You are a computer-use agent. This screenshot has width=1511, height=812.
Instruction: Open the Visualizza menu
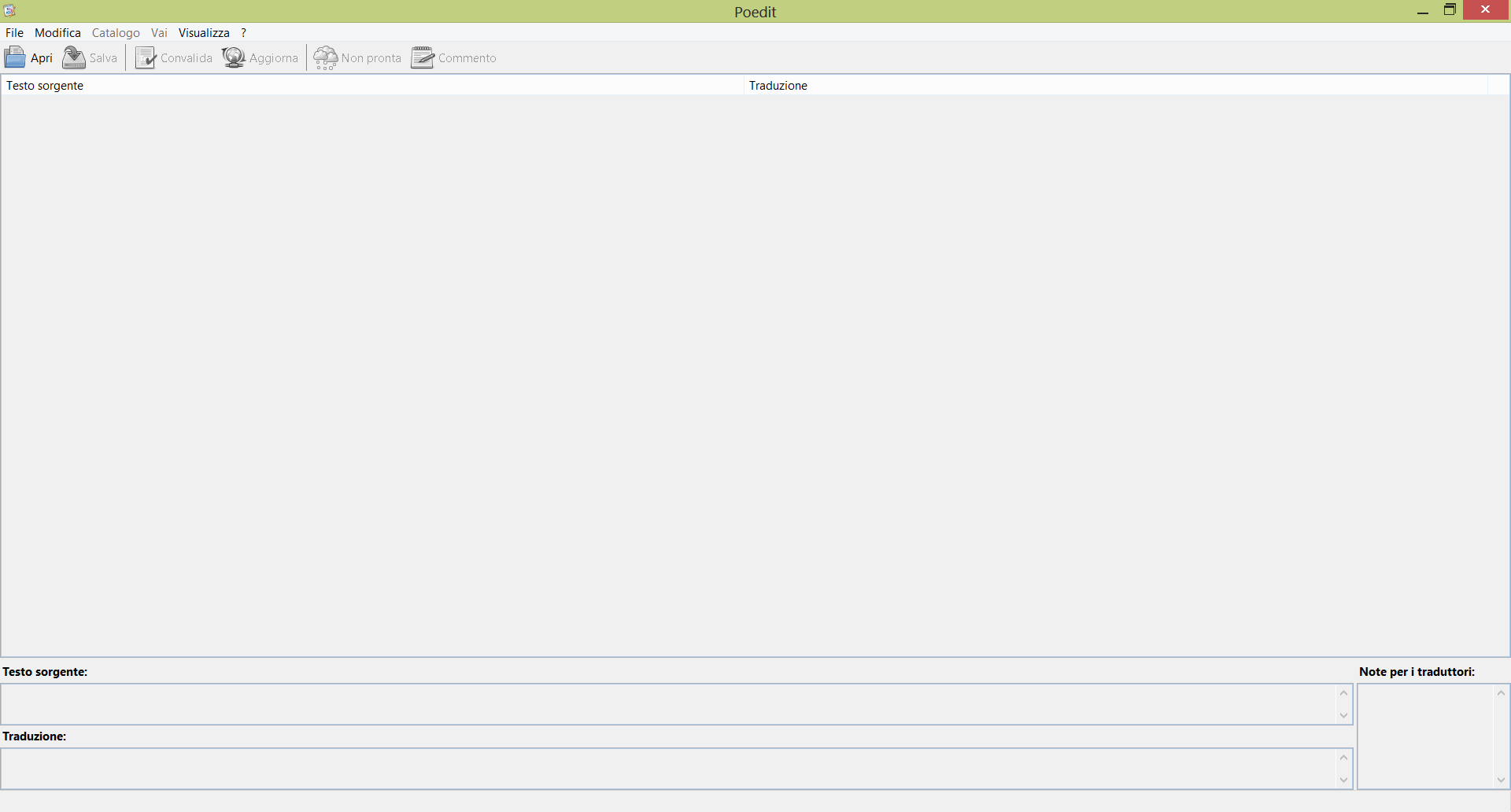point(204,32)
